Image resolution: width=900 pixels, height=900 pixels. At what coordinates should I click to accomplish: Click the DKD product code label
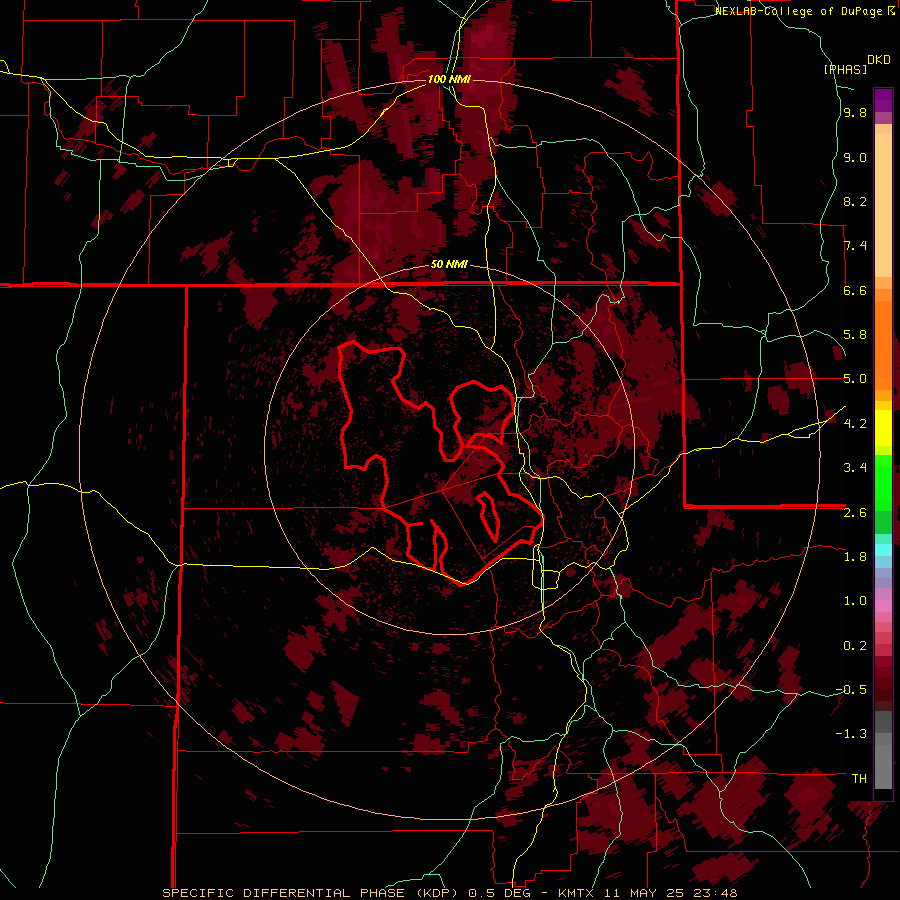click(x=879, y=60)
